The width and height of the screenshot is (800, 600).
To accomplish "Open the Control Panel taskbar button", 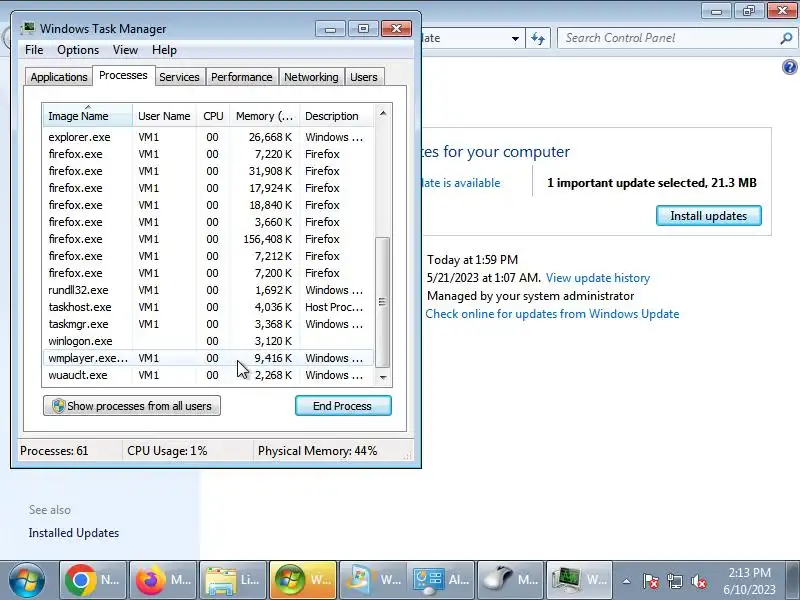I will pos(442,580).
